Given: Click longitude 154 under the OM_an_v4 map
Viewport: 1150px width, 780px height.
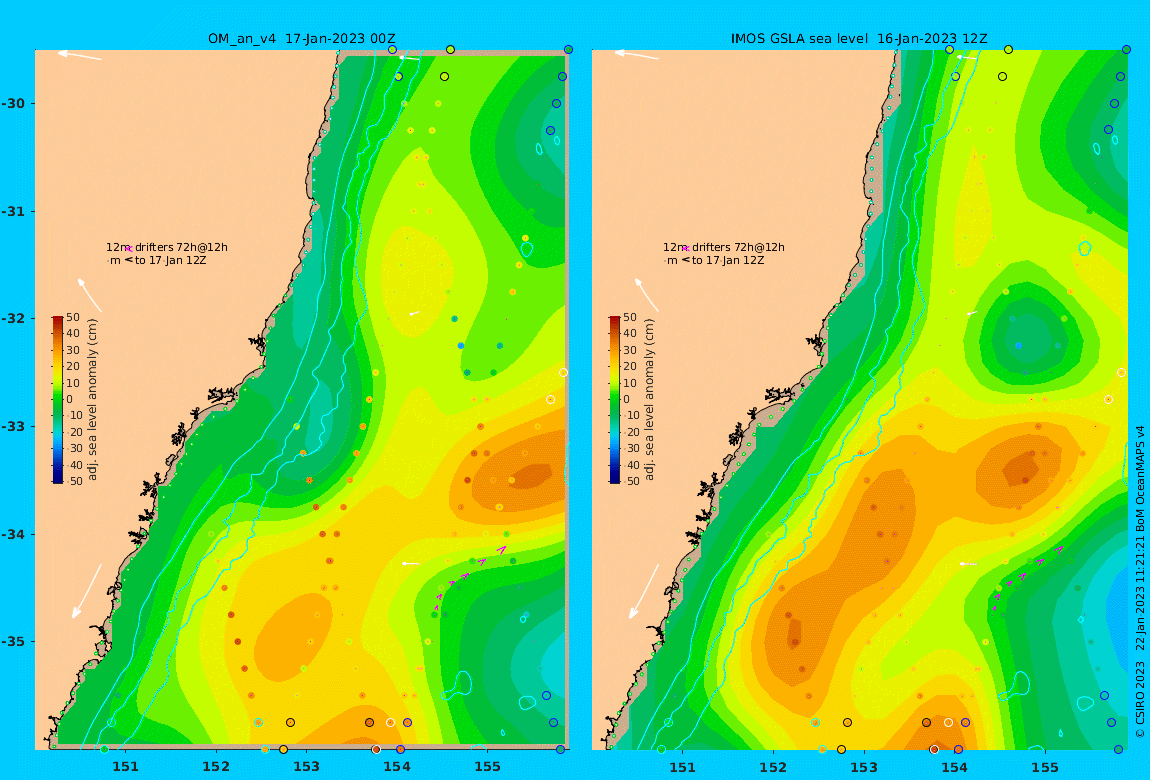Looking at the screenshot, I should (x=397, y=767).
